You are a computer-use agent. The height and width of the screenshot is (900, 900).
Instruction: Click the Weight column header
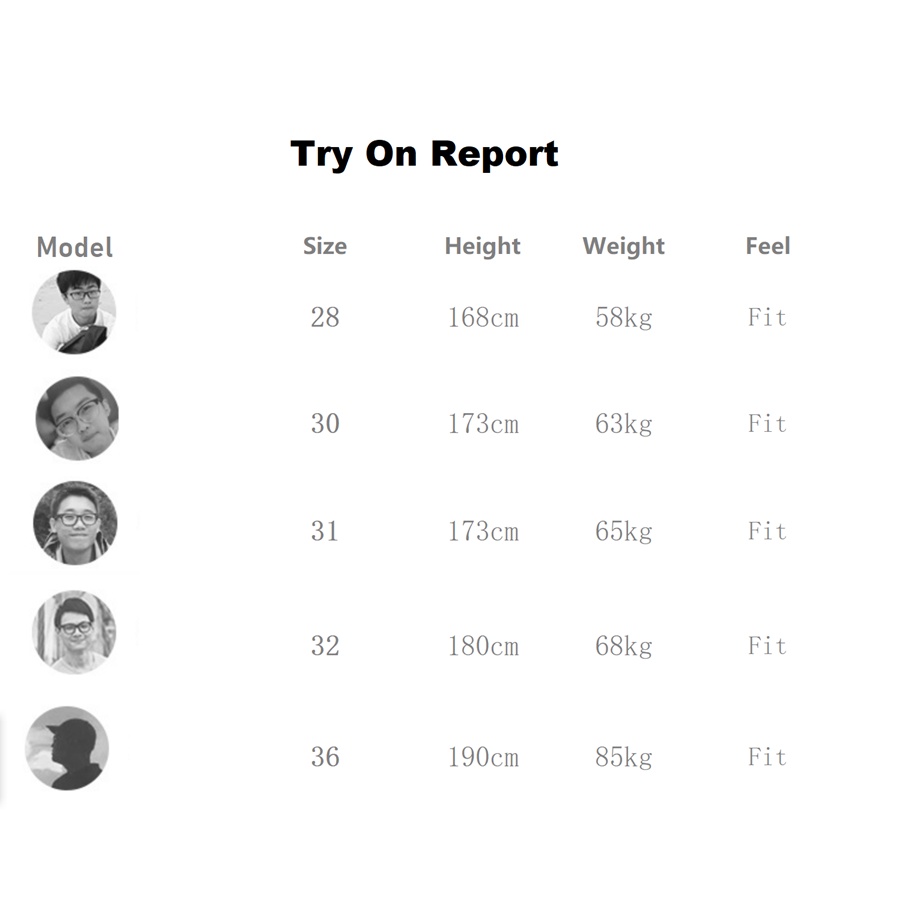coord(624,246)
